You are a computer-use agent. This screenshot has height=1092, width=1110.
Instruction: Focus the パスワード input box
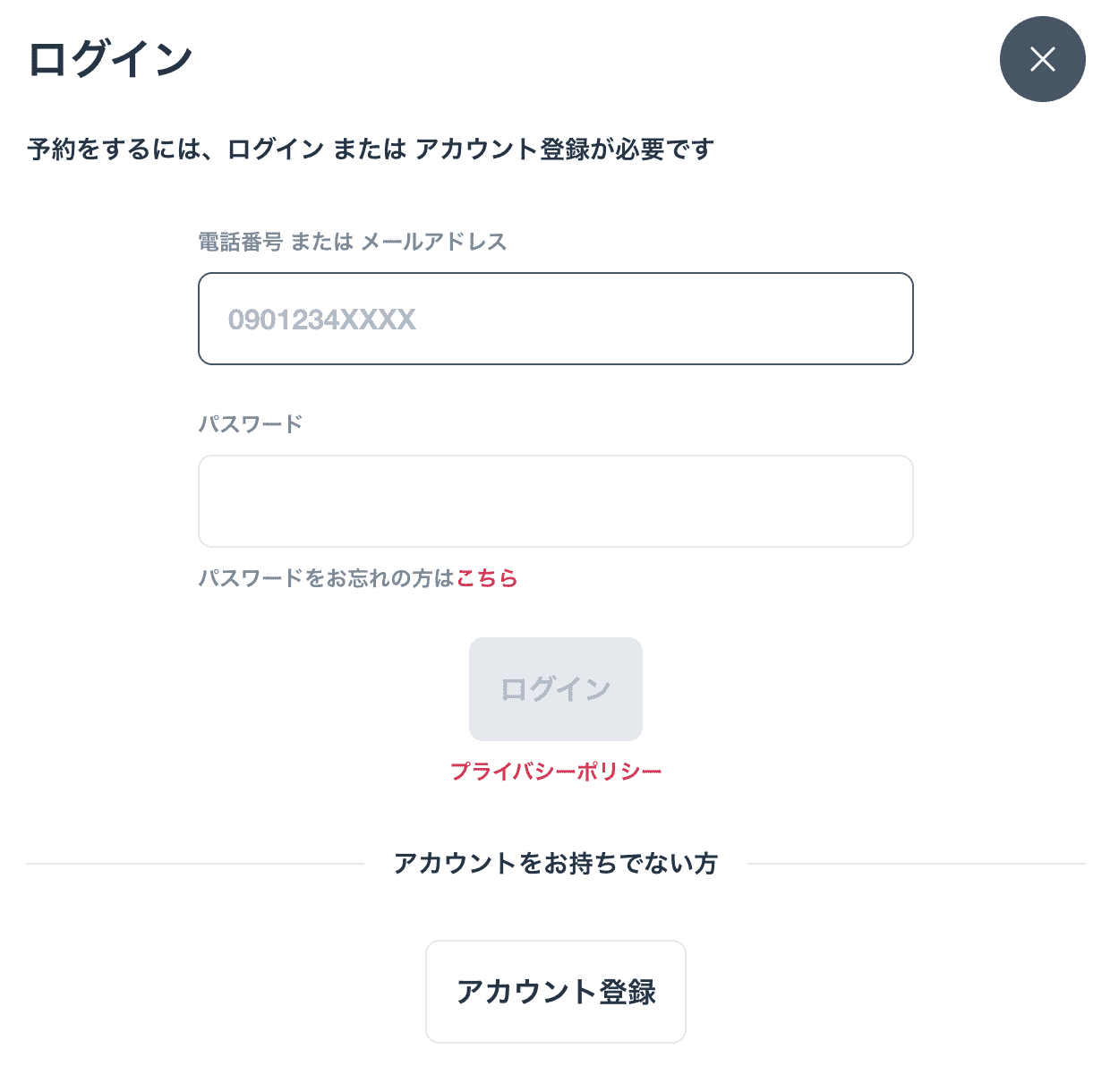point(556,501)
